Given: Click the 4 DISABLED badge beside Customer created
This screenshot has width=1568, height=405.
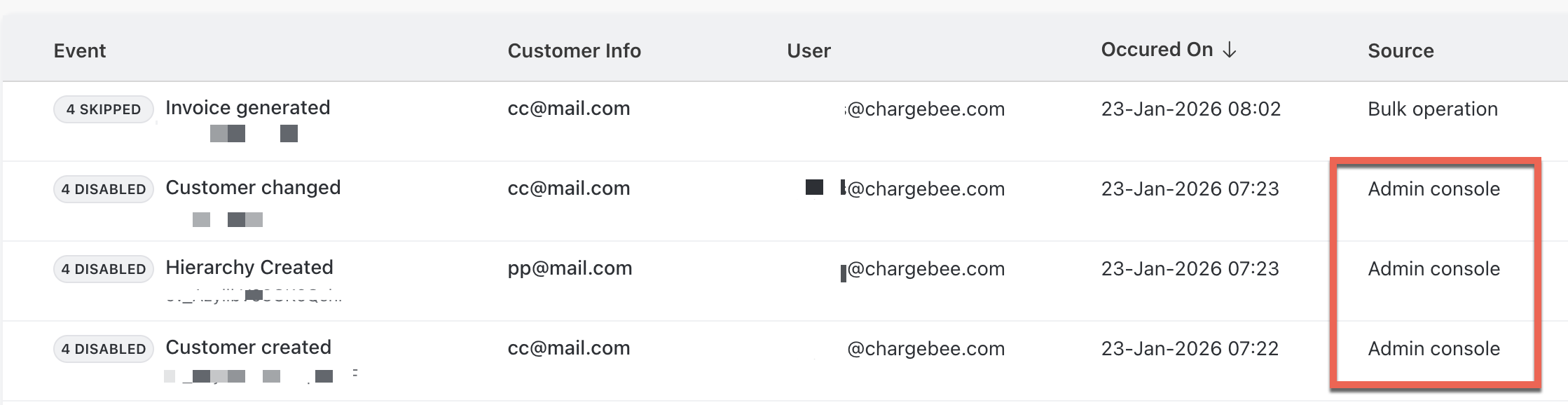Looking at the screenshot, I should pos(104,349).
